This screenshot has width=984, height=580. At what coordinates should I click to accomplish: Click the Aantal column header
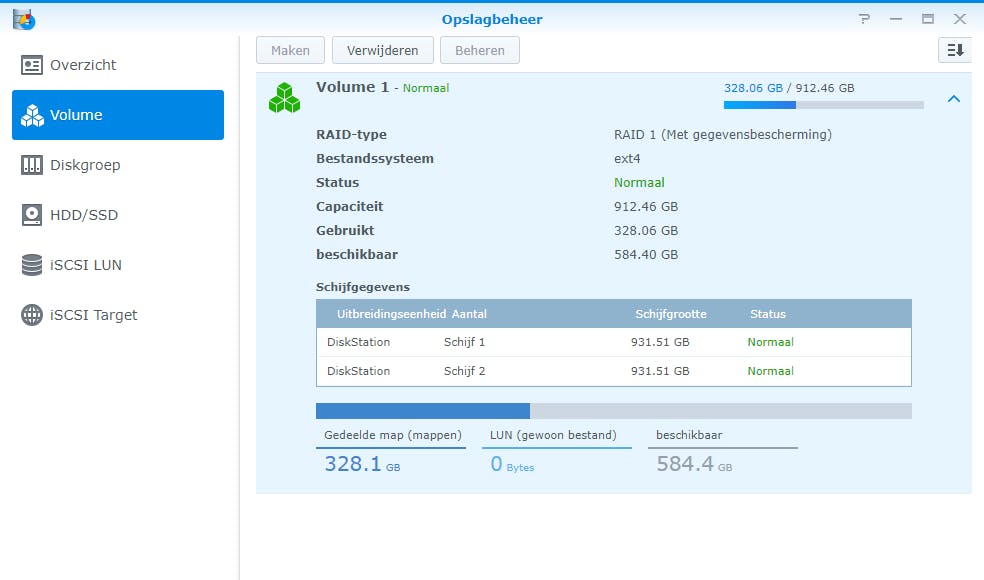click(x=469, y=314)
